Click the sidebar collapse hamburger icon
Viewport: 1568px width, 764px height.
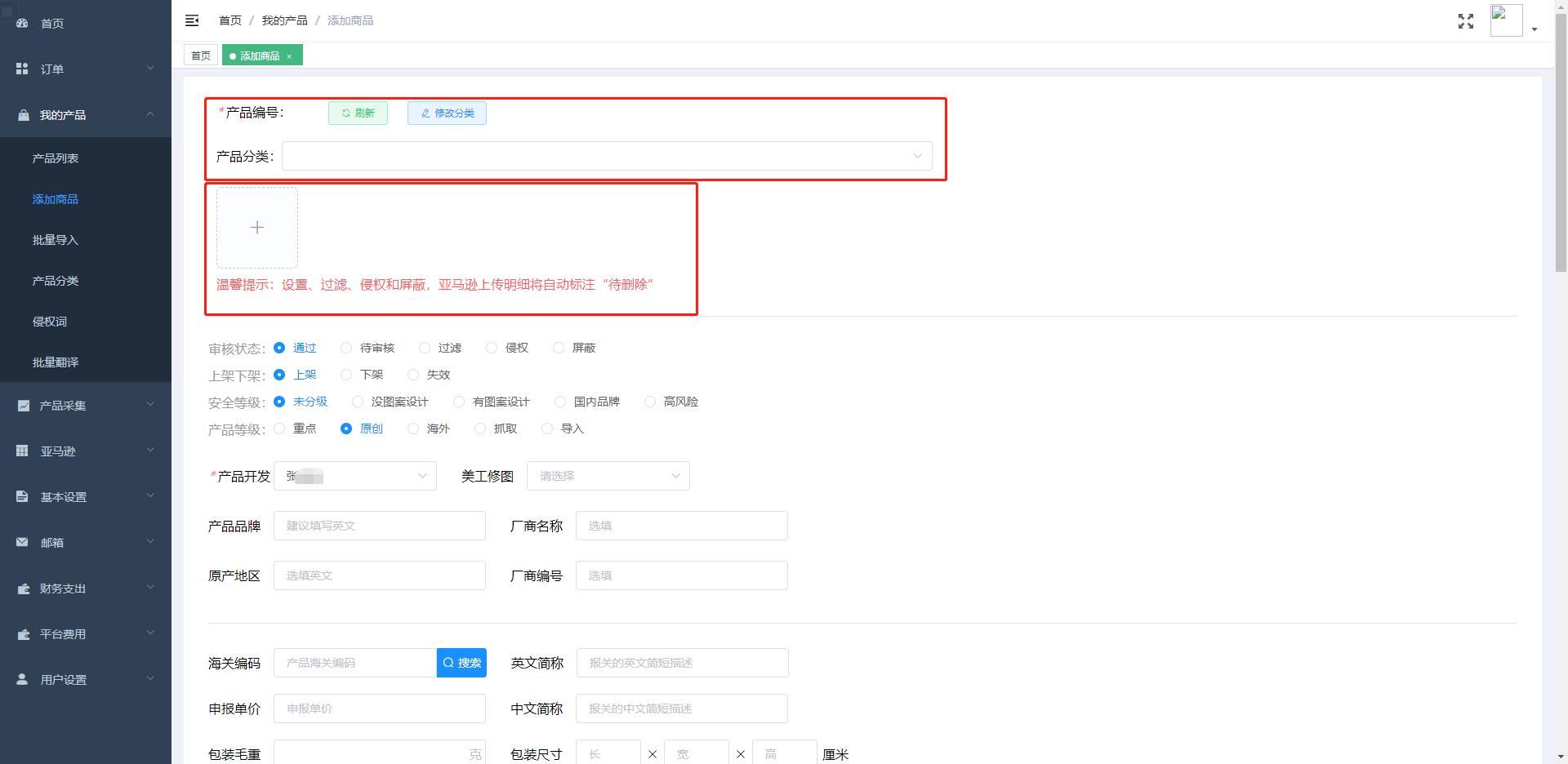click(192, 20)
